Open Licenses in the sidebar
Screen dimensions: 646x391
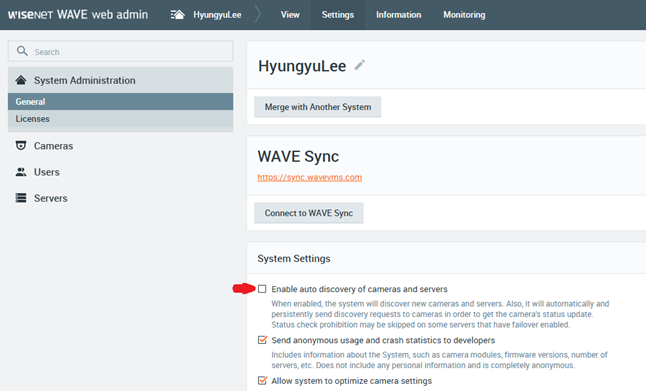tap(120, 119)
